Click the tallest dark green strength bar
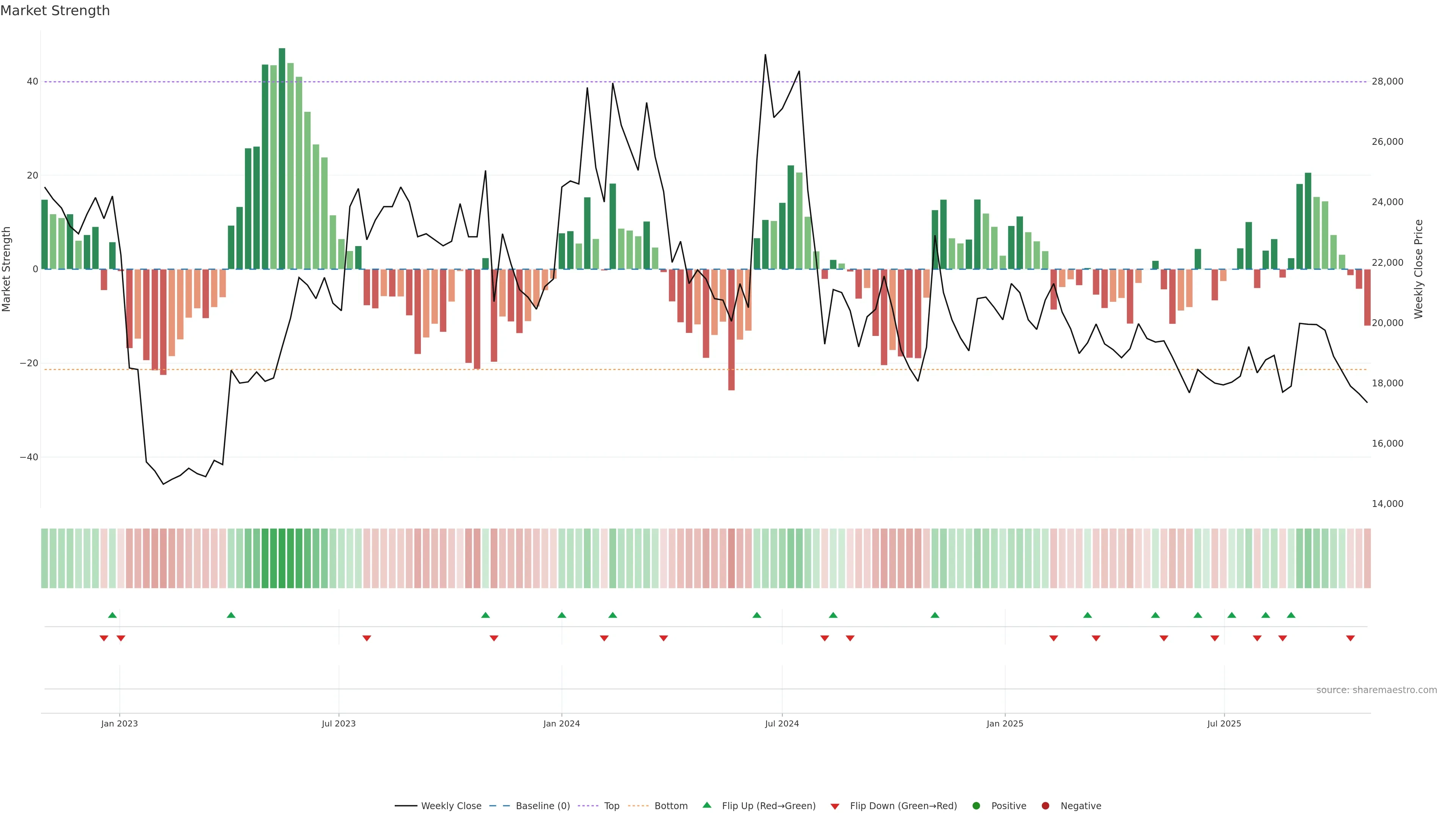 [x=282, y=158]
